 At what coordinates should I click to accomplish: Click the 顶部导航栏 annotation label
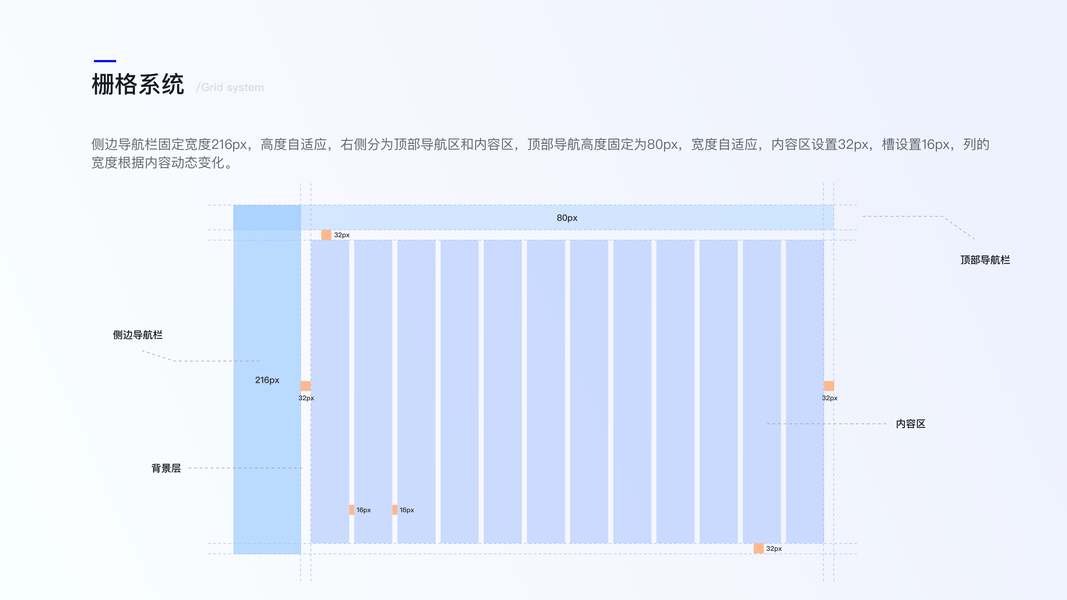click(985, 260)
